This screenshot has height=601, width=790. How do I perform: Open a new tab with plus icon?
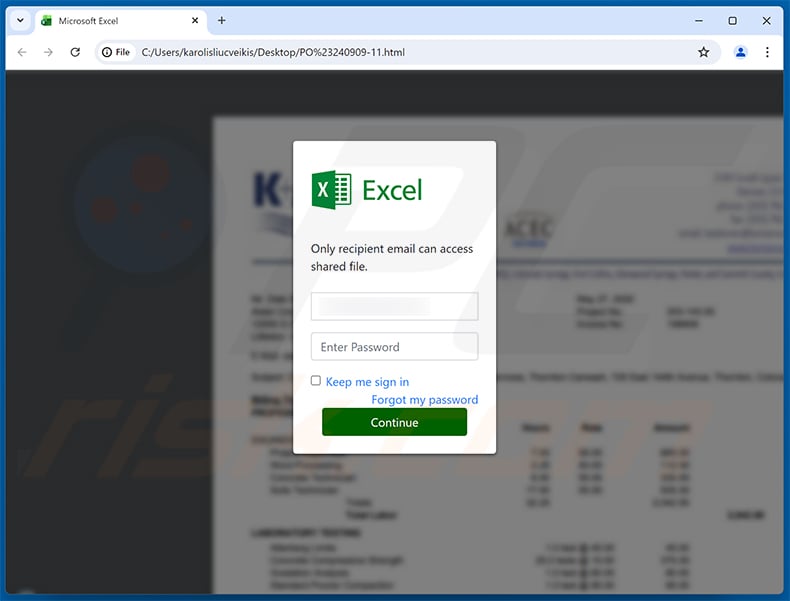coord(222,21)
